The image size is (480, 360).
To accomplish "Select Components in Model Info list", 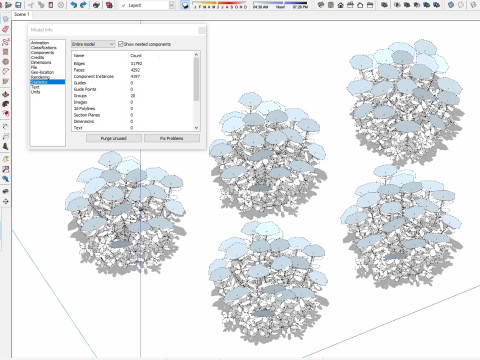I will (42, 53).
